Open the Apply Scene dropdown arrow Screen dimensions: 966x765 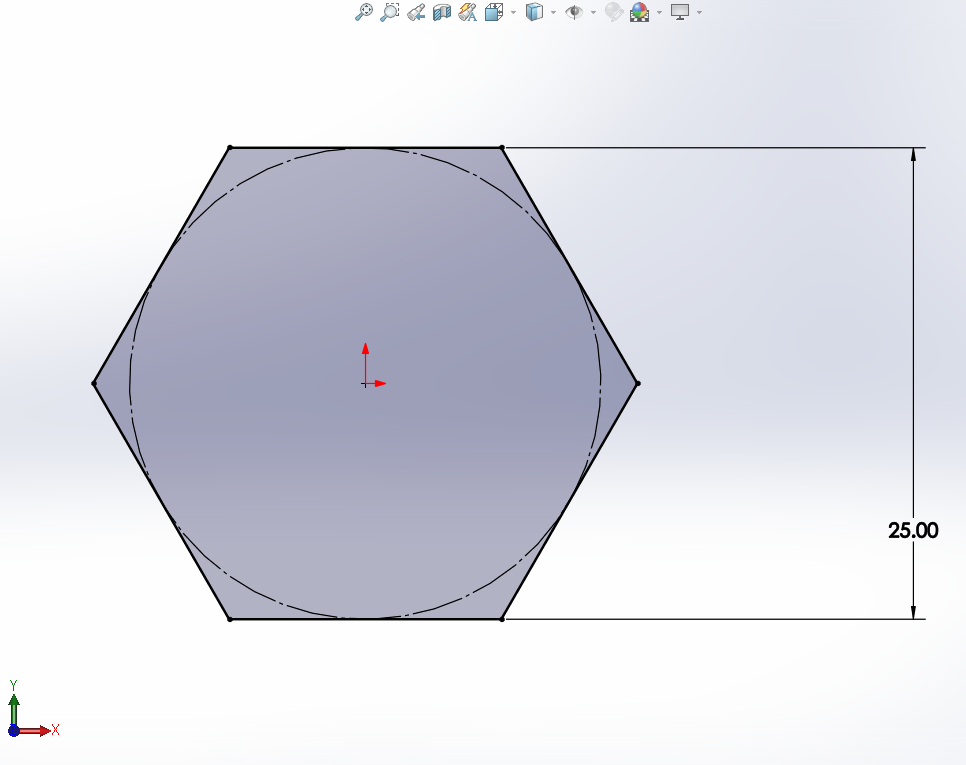pos(659,12)
